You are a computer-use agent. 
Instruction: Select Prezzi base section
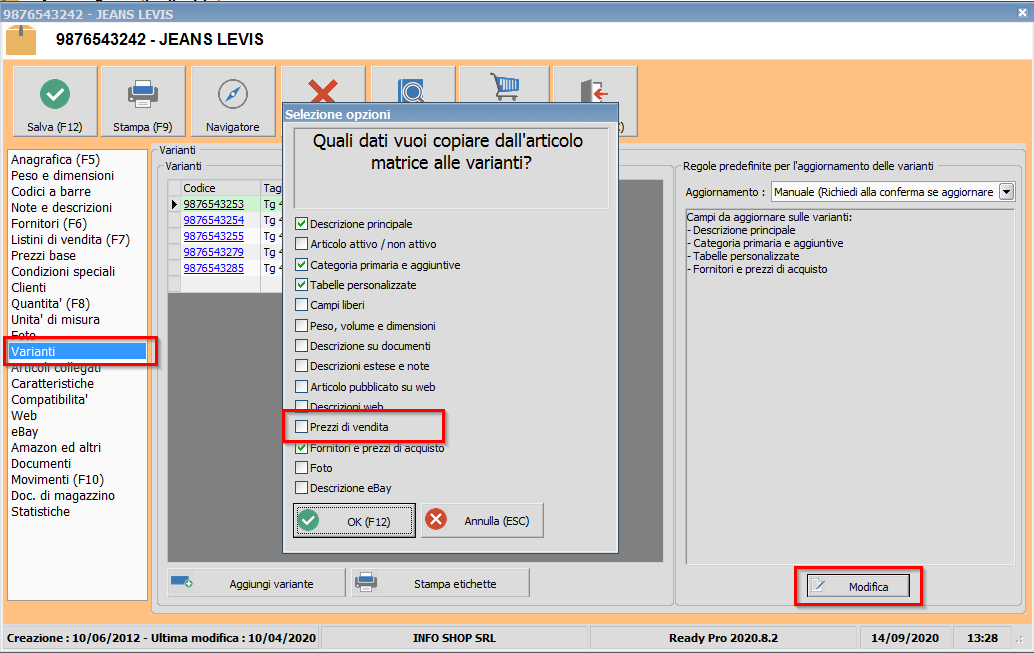point(44,255)
